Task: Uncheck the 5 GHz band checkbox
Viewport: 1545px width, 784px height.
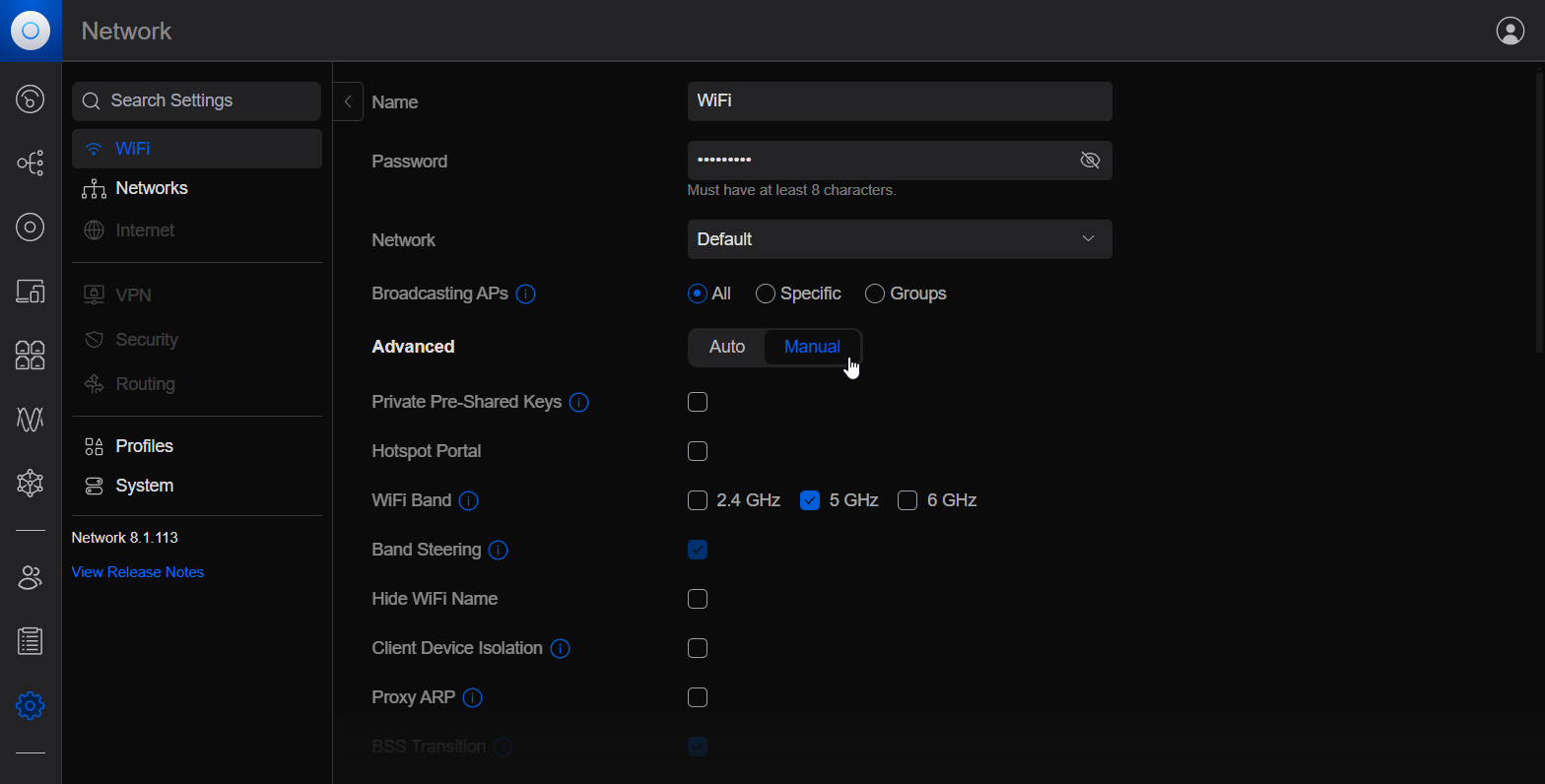Action: pos(810,500)
